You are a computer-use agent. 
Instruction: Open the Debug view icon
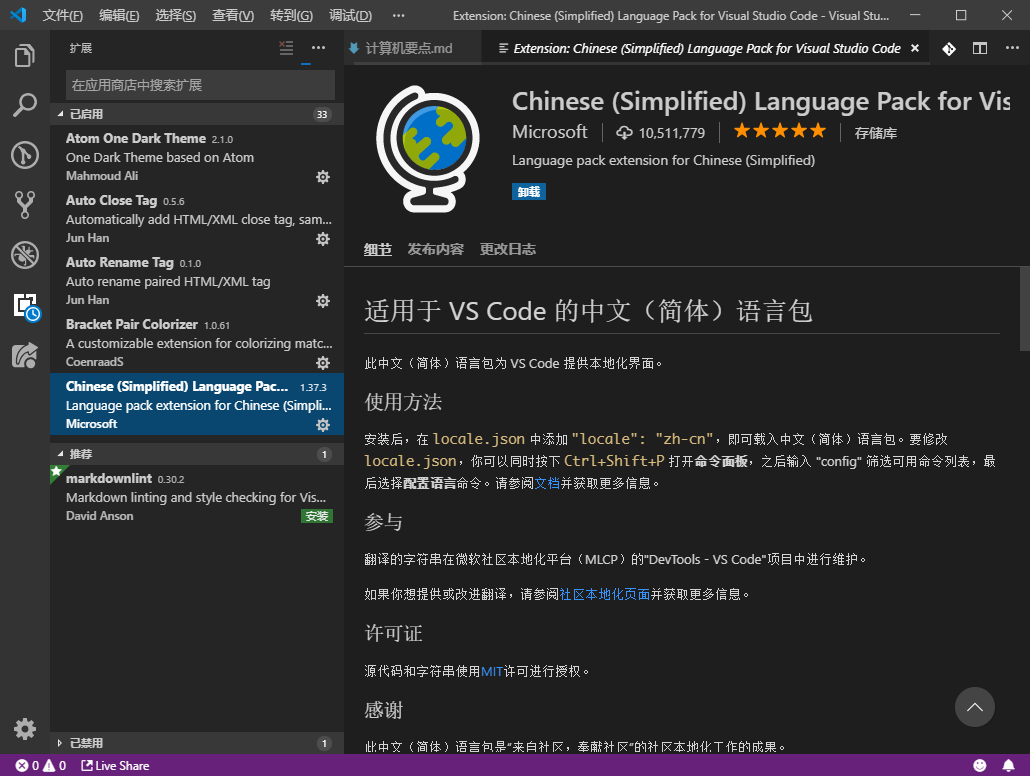click(x=25, y=255)
